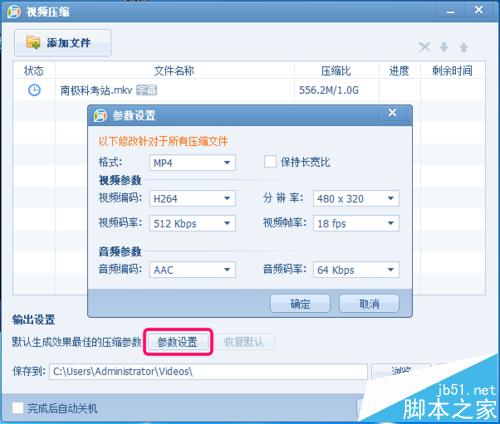500x424 pixels.
Task: Click the 确定 (OK) button
Action: tap(300, 304)
